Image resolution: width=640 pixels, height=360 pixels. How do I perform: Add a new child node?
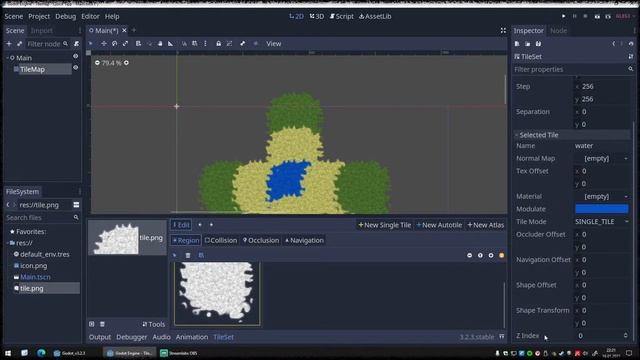click(9, 44)
